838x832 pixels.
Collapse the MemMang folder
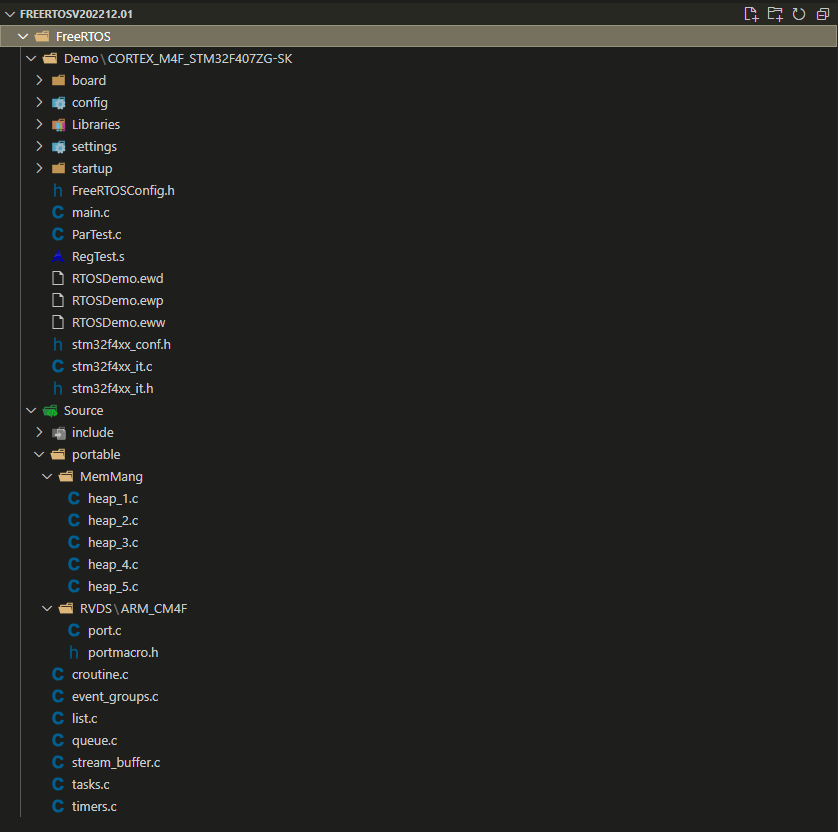tap(48, 477)
